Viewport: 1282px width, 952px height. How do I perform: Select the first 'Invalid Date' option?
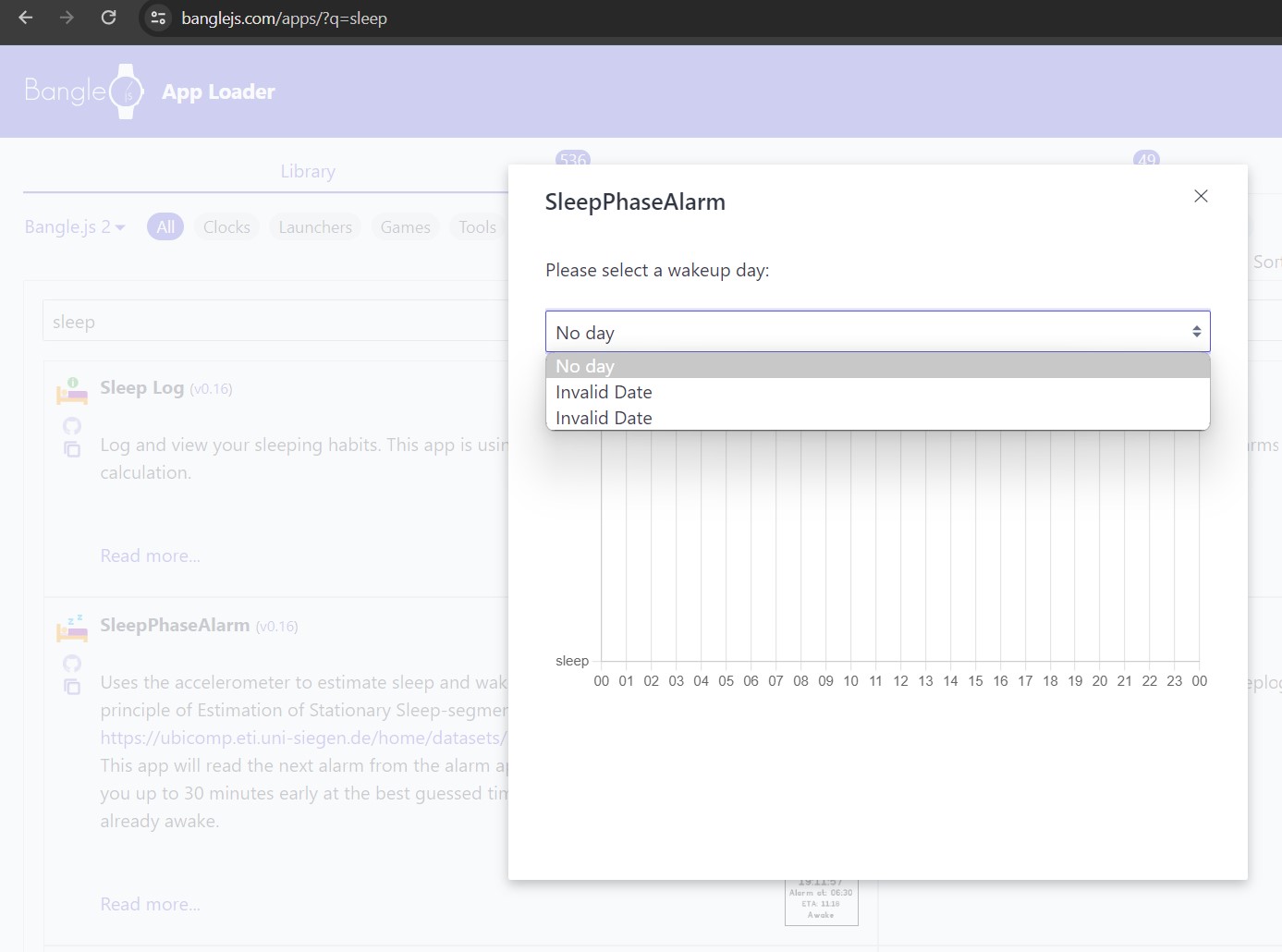877,392
